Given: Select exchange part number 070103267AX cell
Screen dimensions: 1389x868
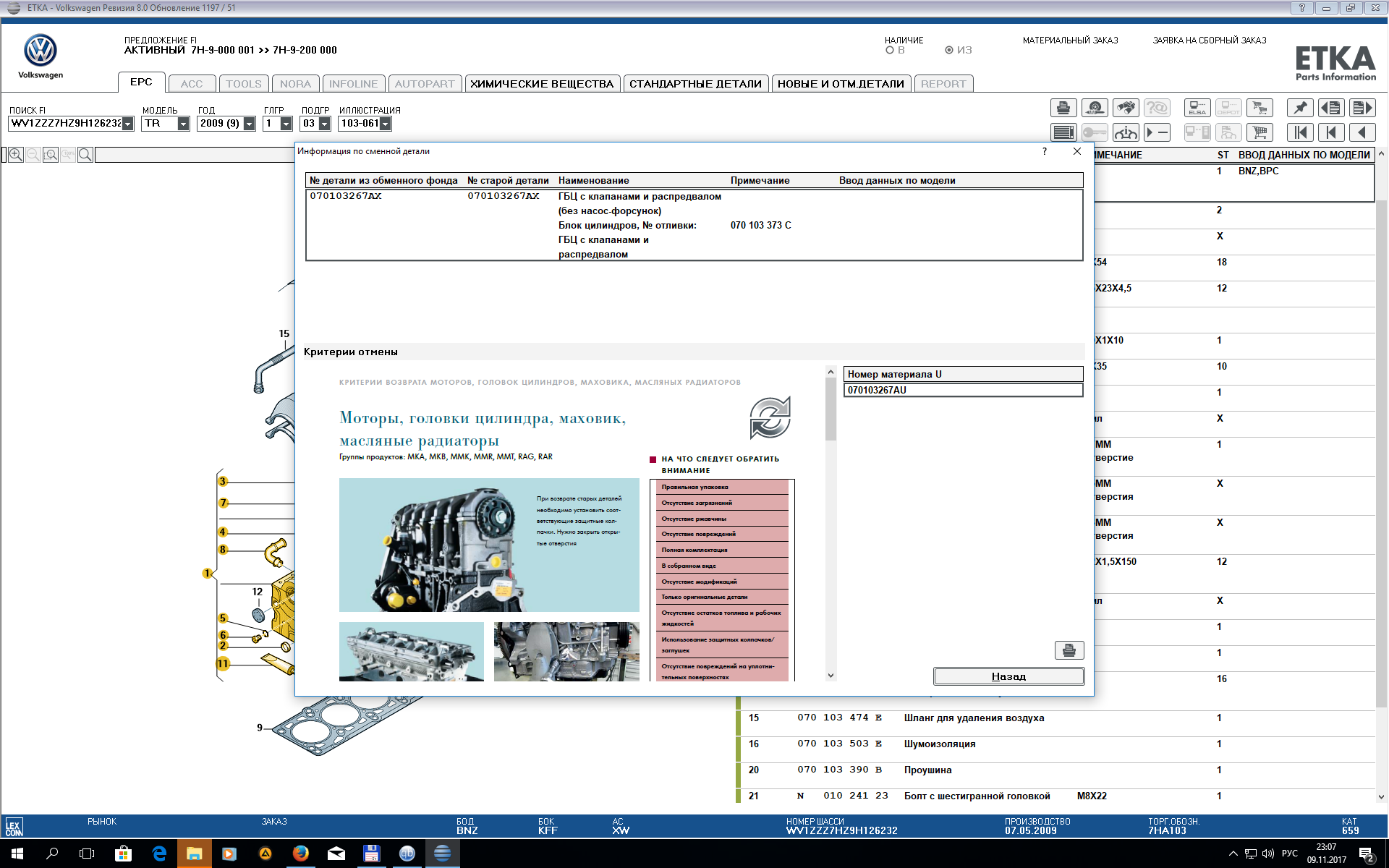Looking at the screenshot, I should click(346, 196).
